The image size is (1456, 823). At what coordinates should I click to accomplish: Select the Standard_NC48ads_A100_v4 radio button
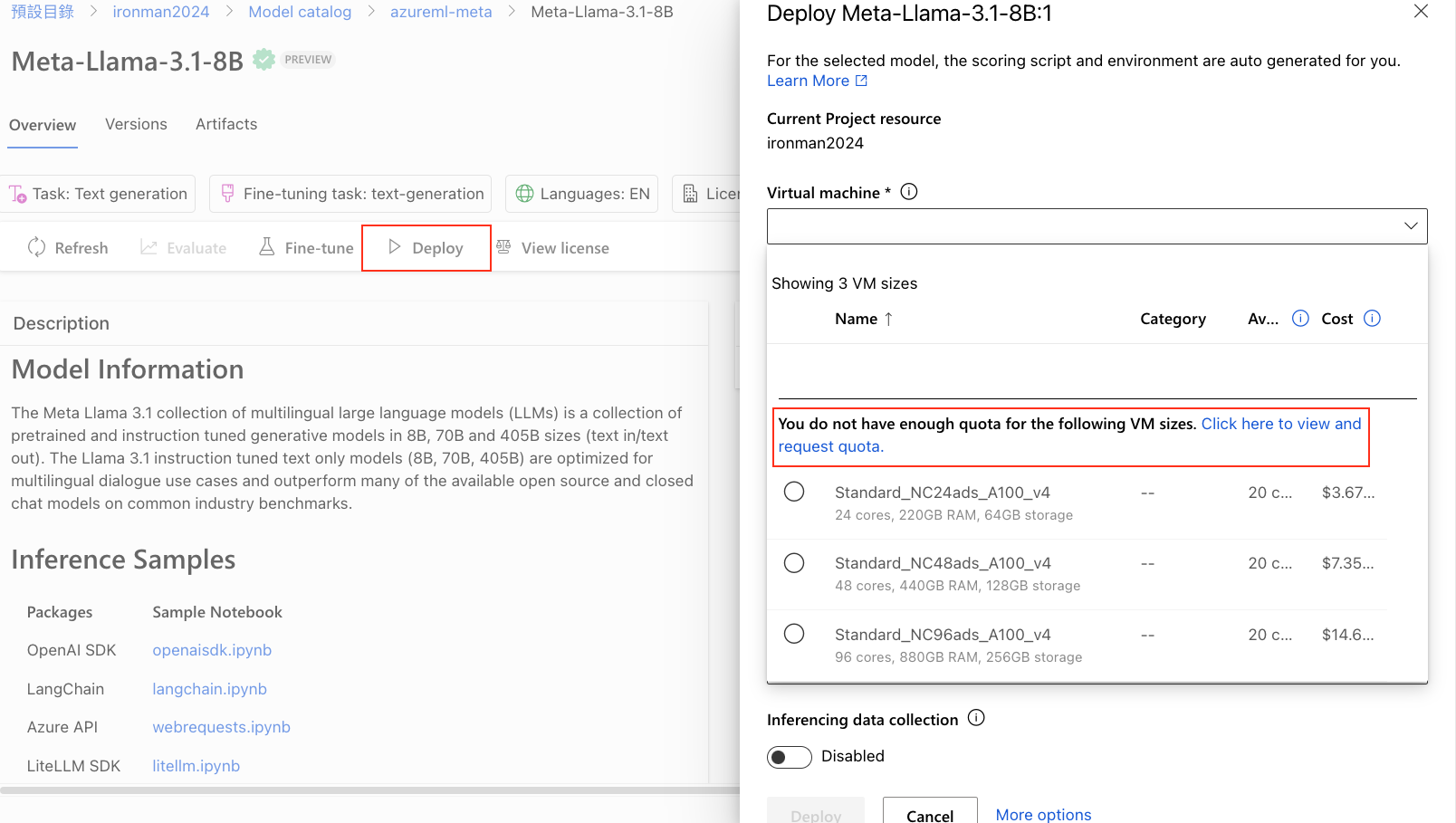click(x=794, y=563)
